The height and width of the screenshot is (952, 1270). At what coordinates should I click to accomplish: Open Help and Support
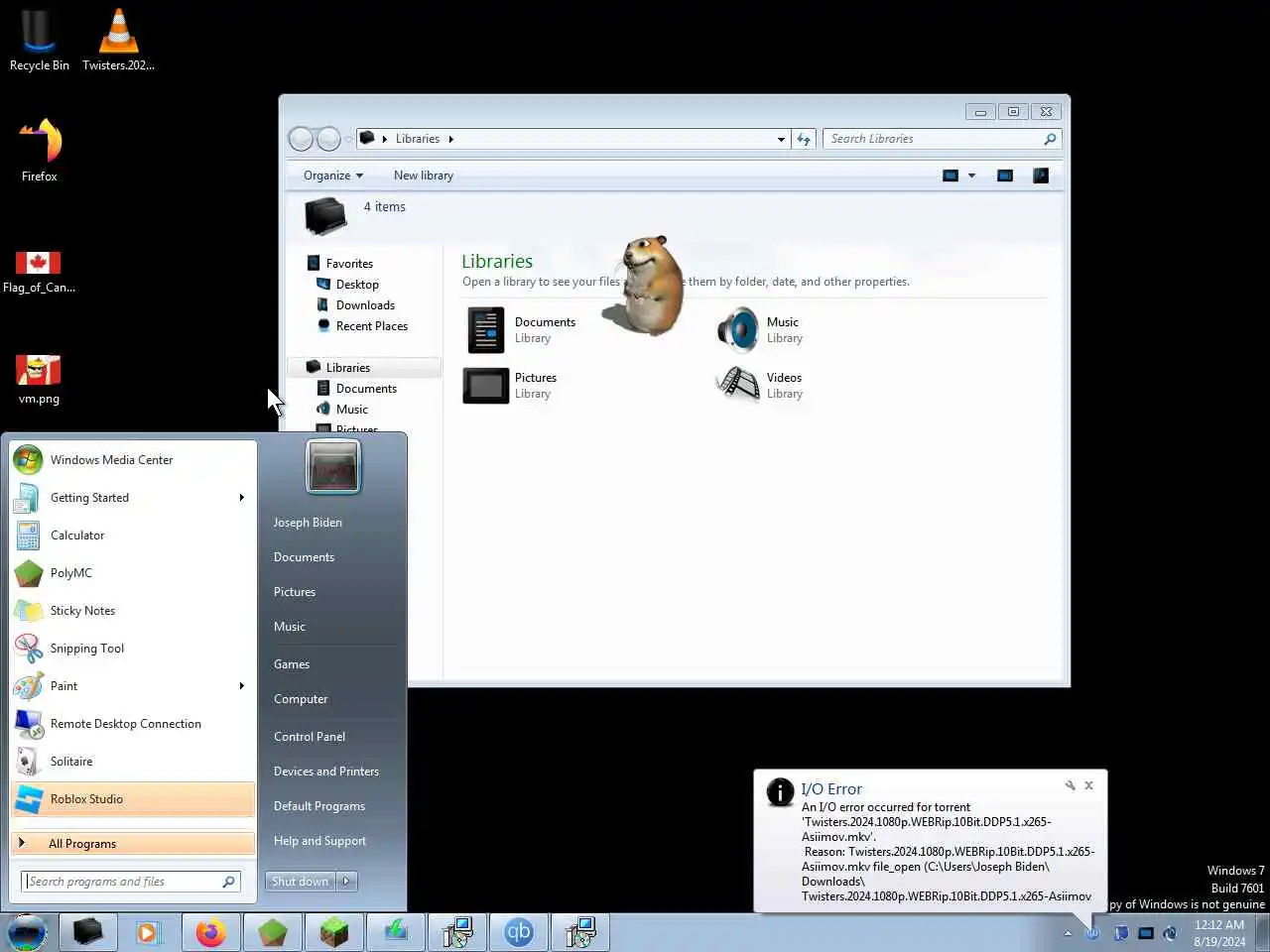(x=319, y=841)
